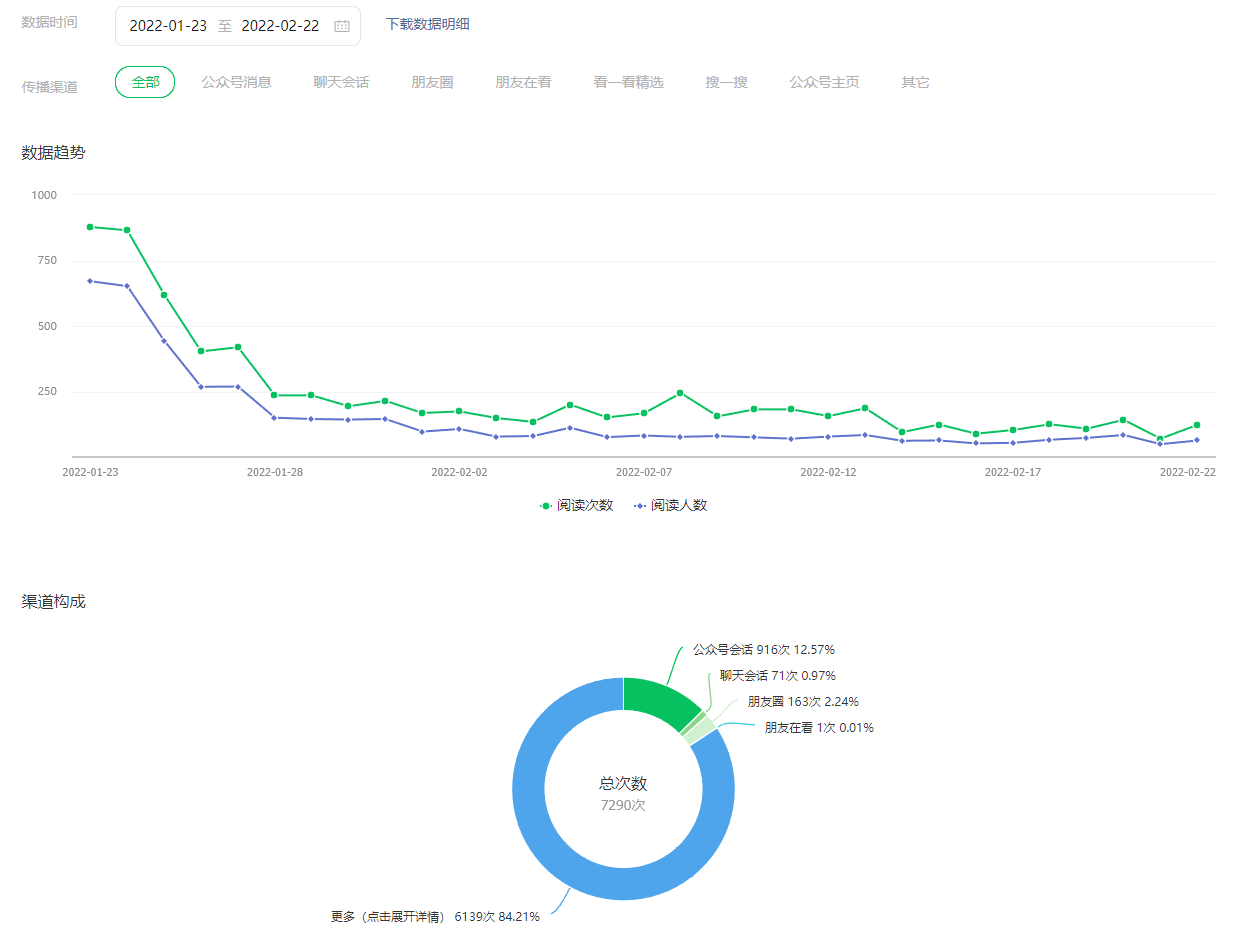Click the calendar icon in date range field
Screen dimensions: 1235x947
coord(342,26)
